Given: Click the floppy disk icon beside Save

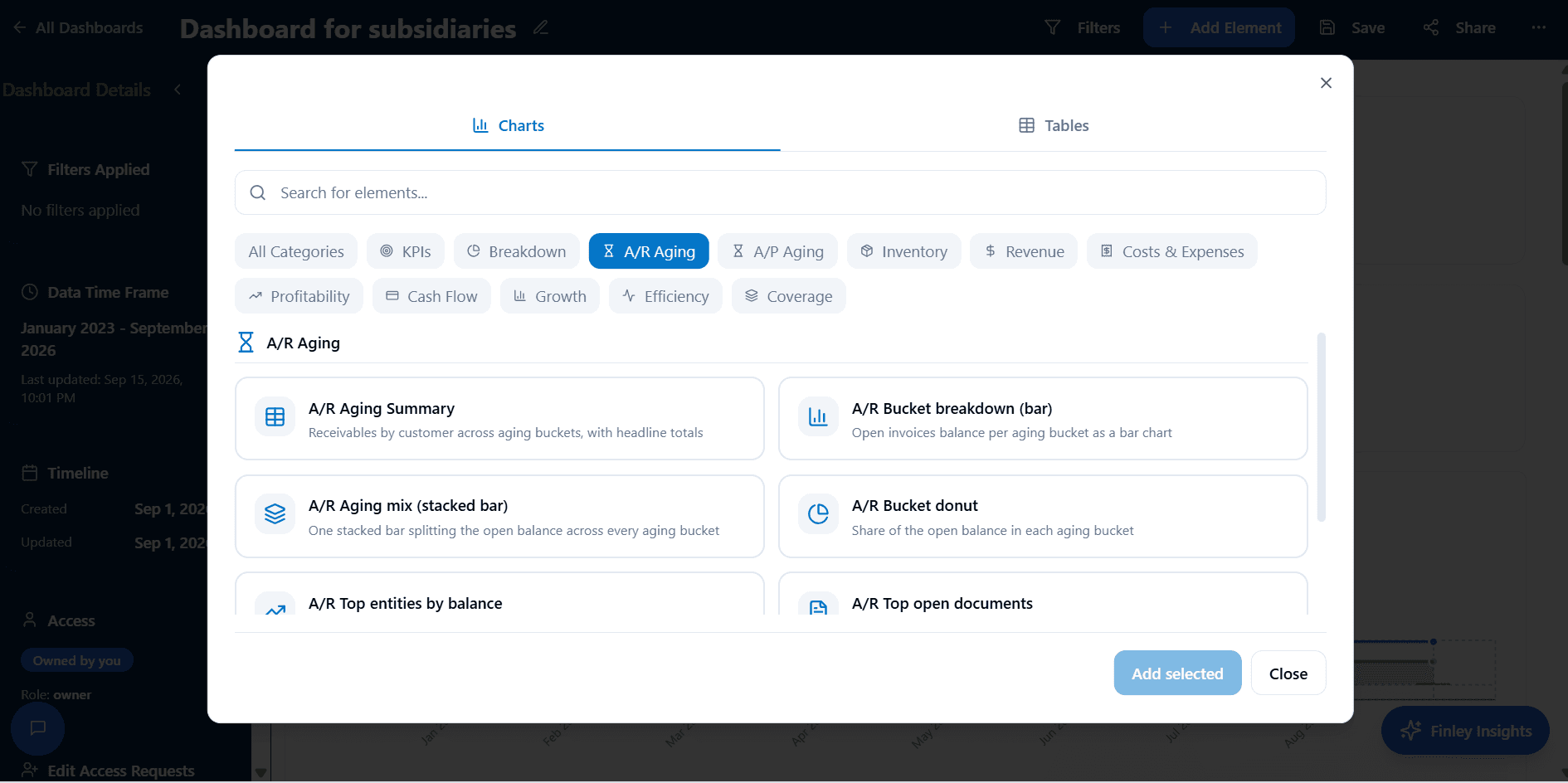Looking at the screenshot, I should [x=1327, y=27].
